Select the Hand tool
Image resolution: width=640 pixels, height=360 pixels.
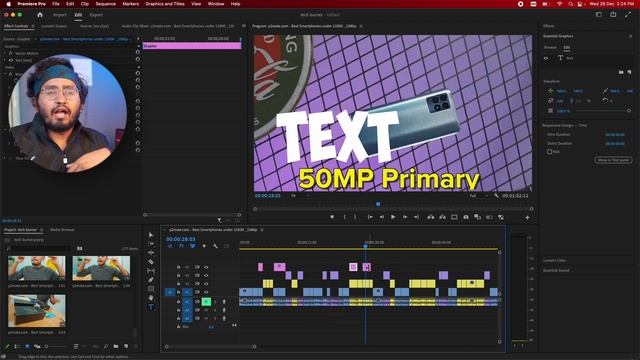click(151, 298)
